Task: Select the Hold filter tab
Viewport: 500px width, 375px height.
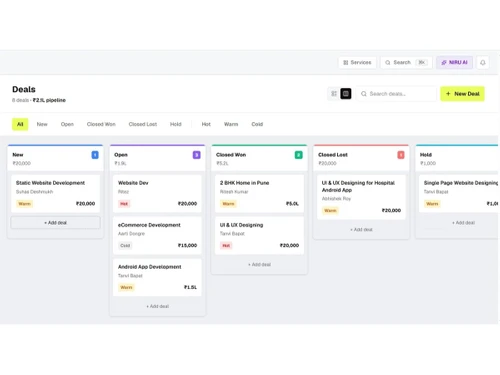Action: pos(176,124)
